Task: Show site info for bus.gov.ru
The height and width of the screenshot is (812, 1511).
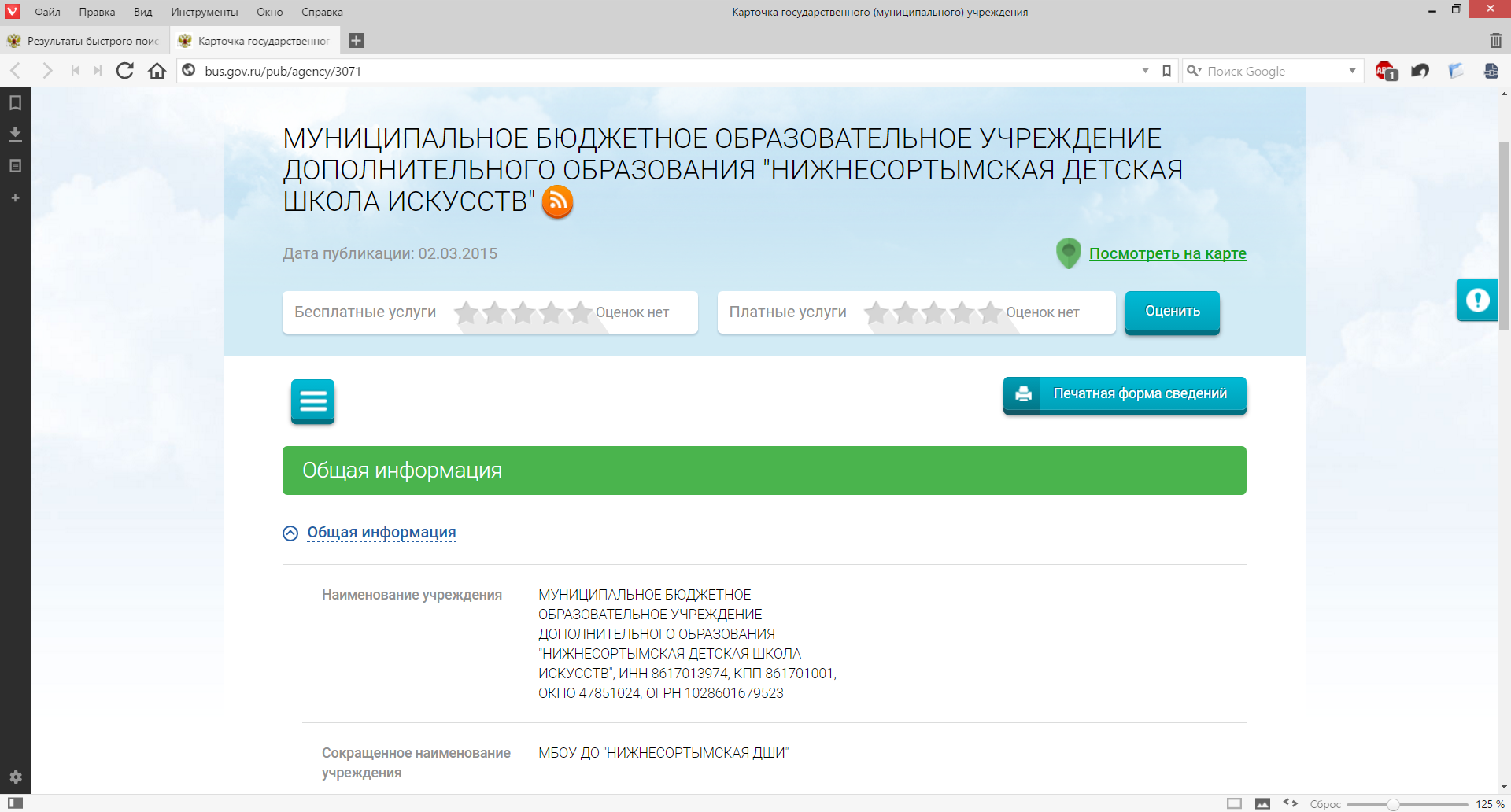Action: click(x=189, y=71)
